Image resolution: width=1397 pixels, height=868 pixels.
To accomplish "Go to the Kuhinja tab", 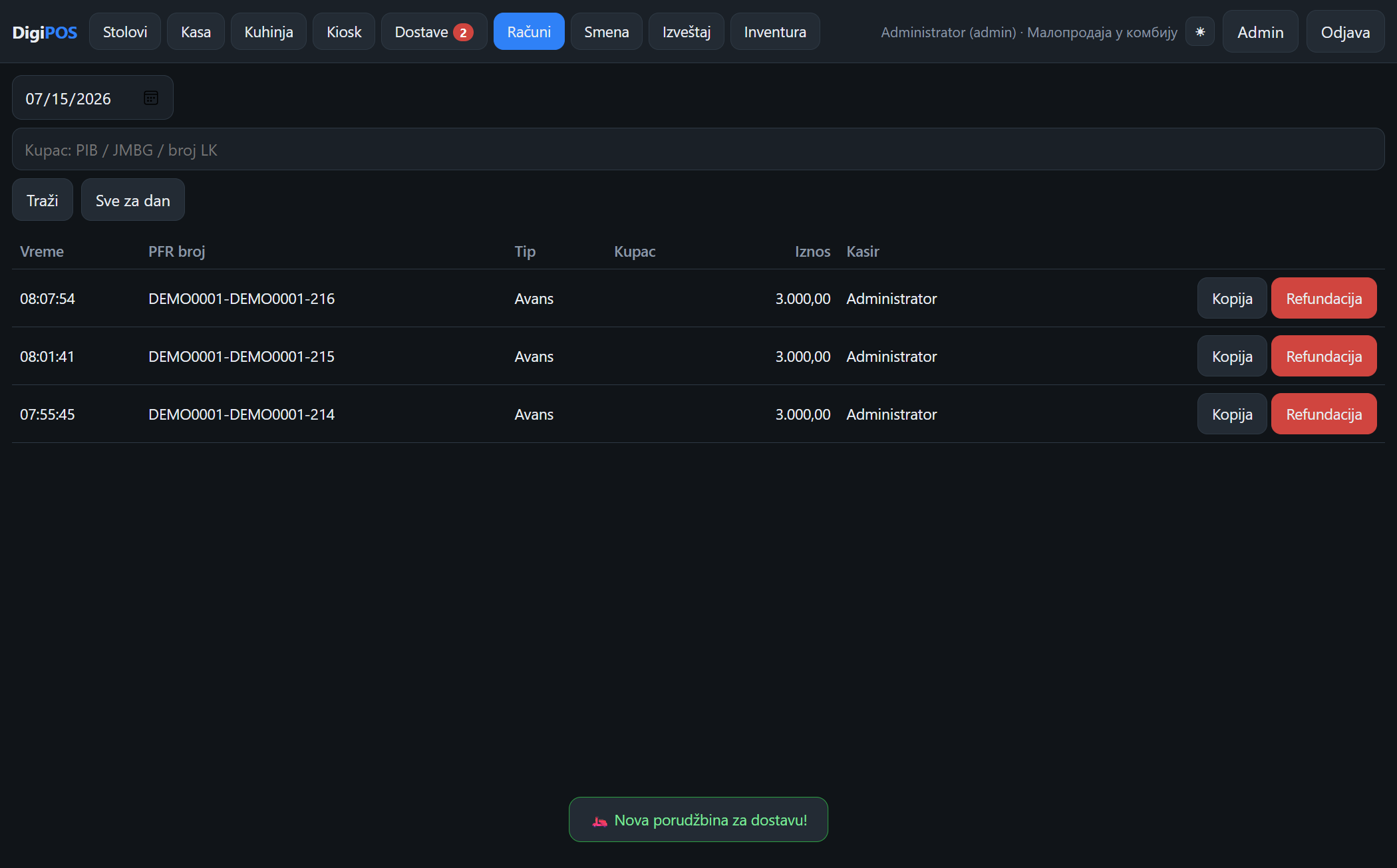I will 269,31.
